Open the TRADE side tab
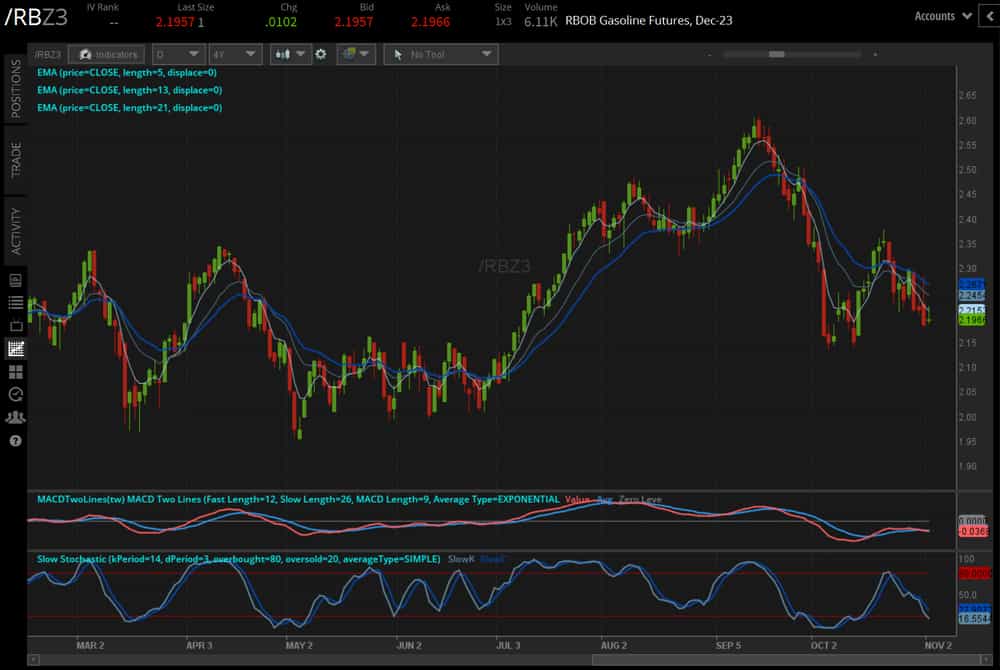 [15, 160]
